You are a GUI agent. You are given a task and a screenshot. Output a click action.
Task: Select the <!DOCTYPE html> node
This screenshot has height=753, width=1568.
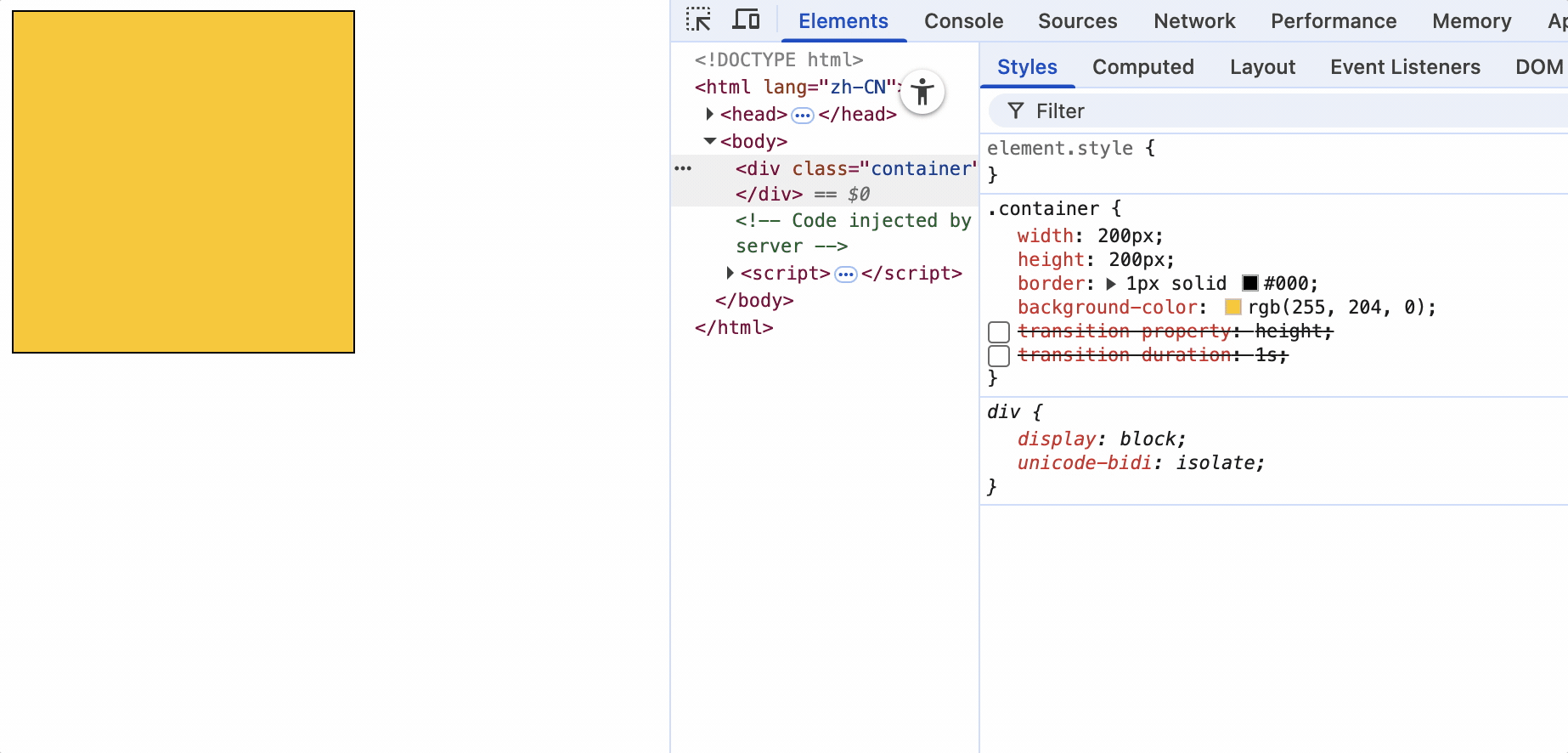point(779,59)
